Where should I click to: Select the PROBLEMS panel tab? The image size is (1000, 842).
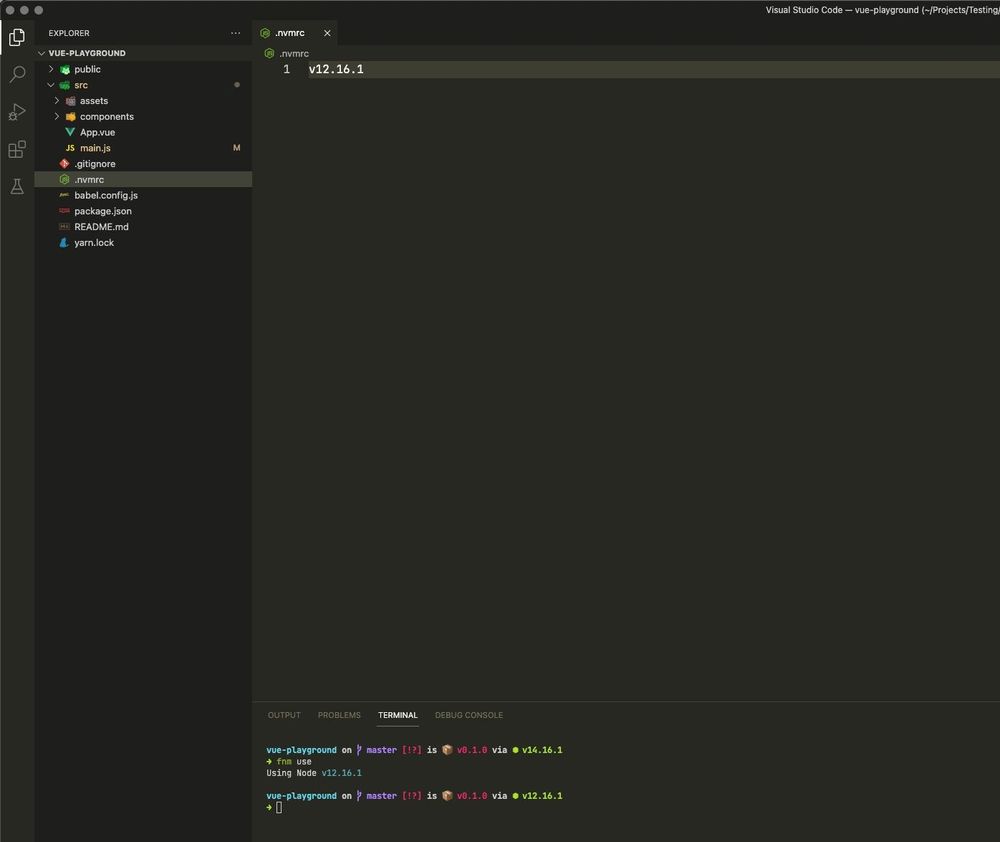[x=339, y=715]
